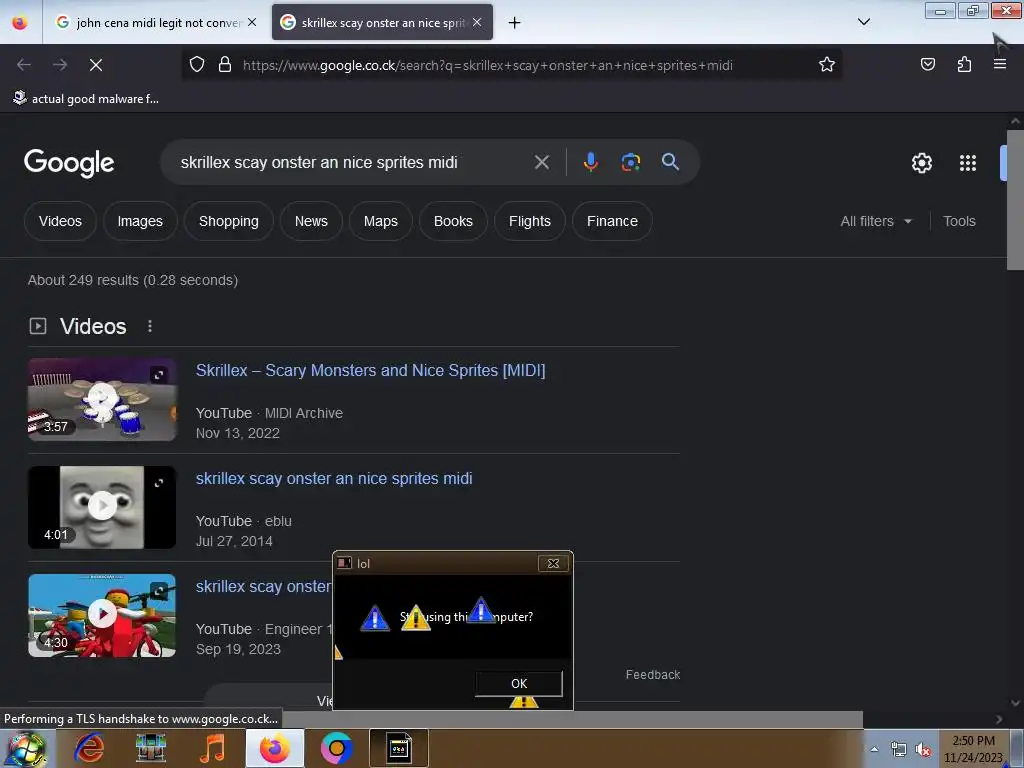Open network tray icon
Image resolution: width=1024 pixels, height=768 pixels.
[x=899, y=750]
